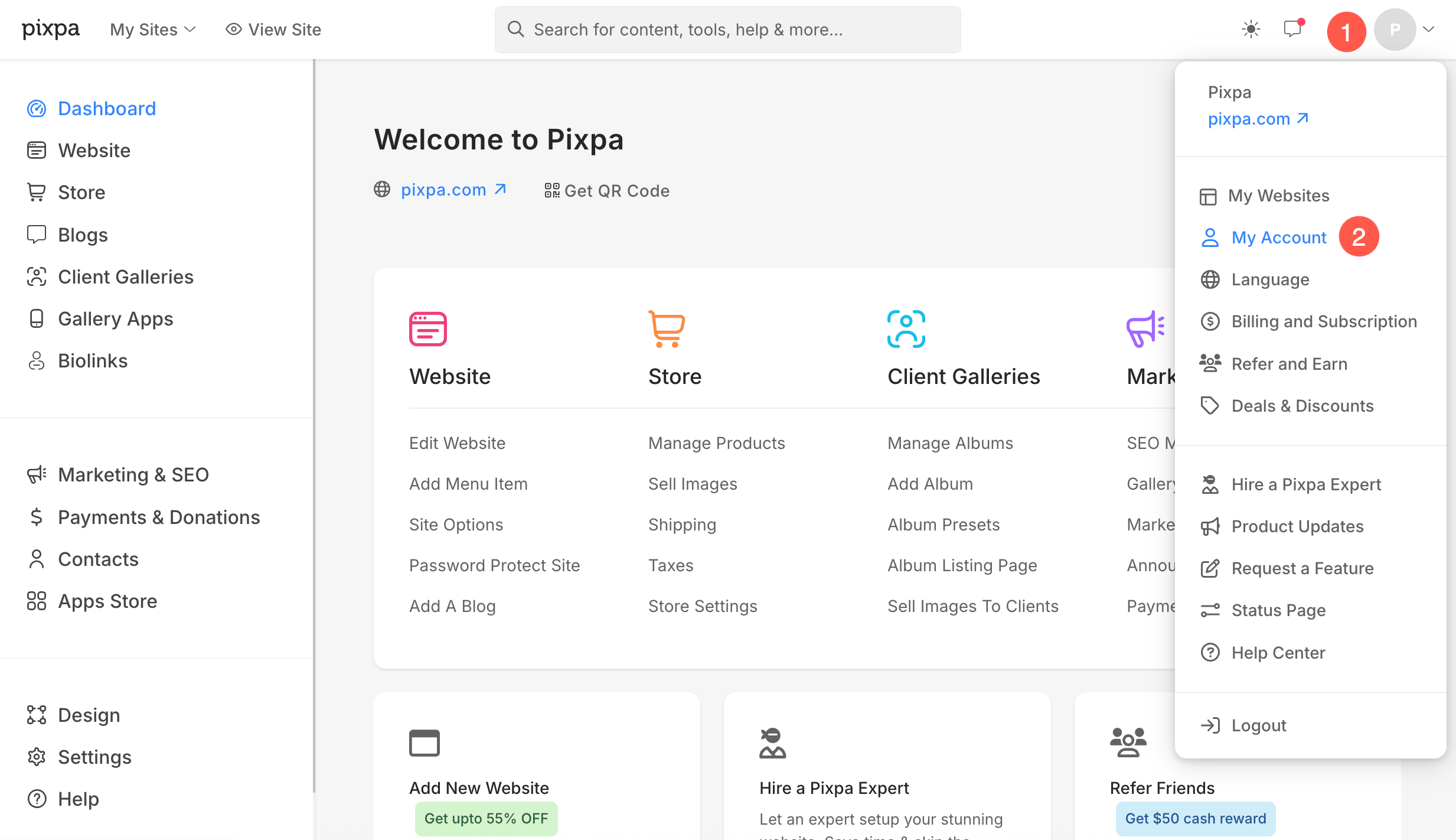Viewport: 1456px width, 840px height.
Task: Focus the search content input field
Action: click(727, 30)
